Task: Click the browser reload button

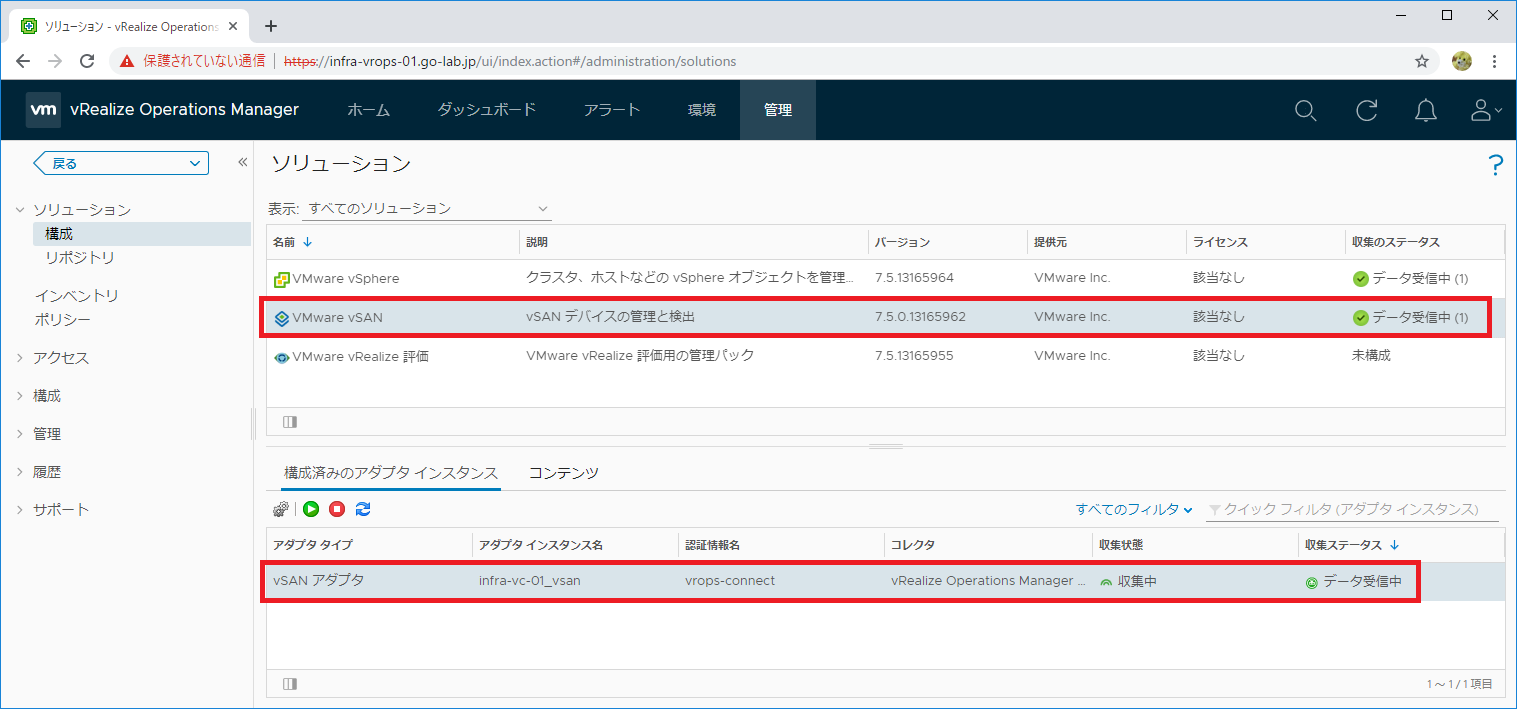Action: point(87,61)
